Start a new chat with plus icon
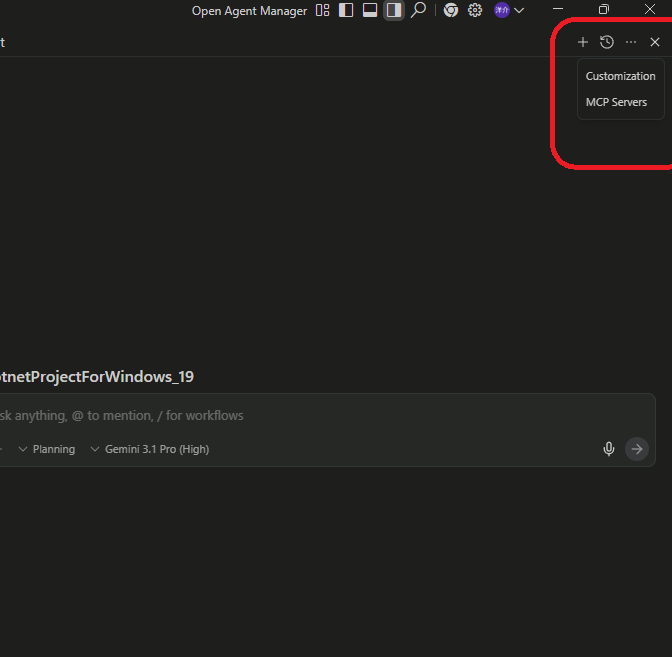The width and height of the screenshot is (672, 657). click(x=583, y=42)
